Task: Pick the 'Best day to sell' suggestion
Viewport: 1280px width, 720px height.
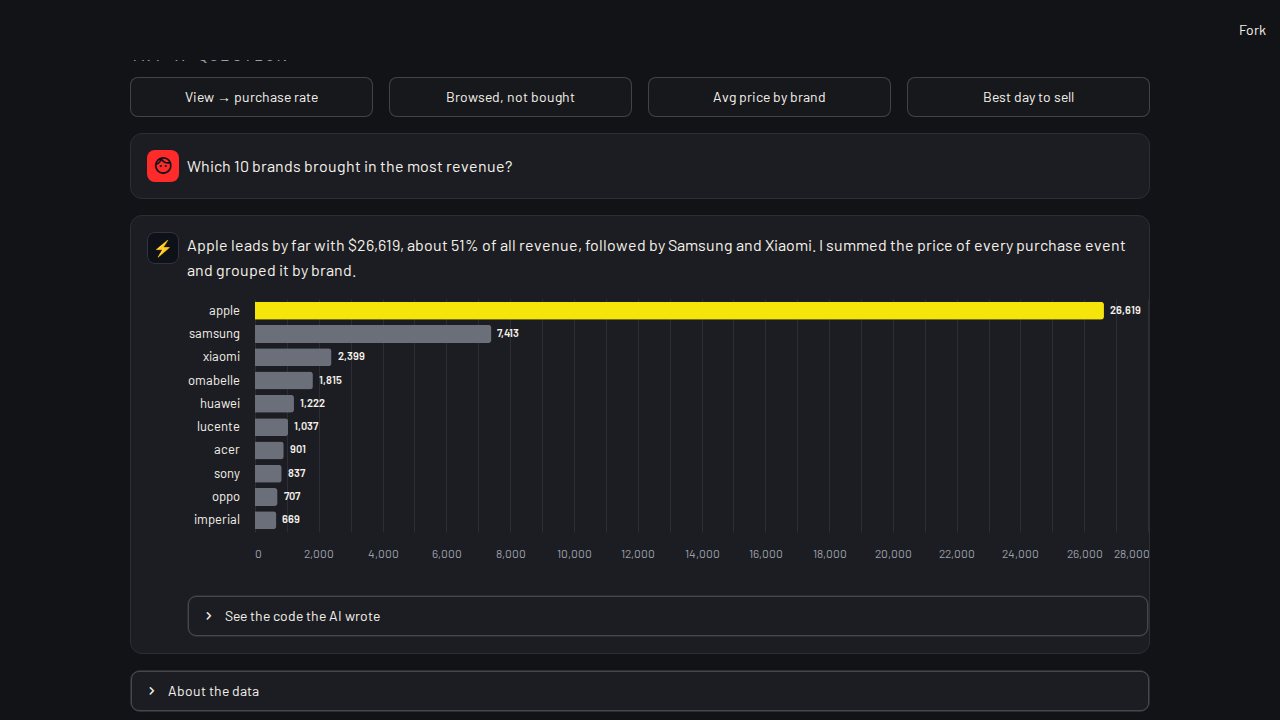Action: 1028,97
